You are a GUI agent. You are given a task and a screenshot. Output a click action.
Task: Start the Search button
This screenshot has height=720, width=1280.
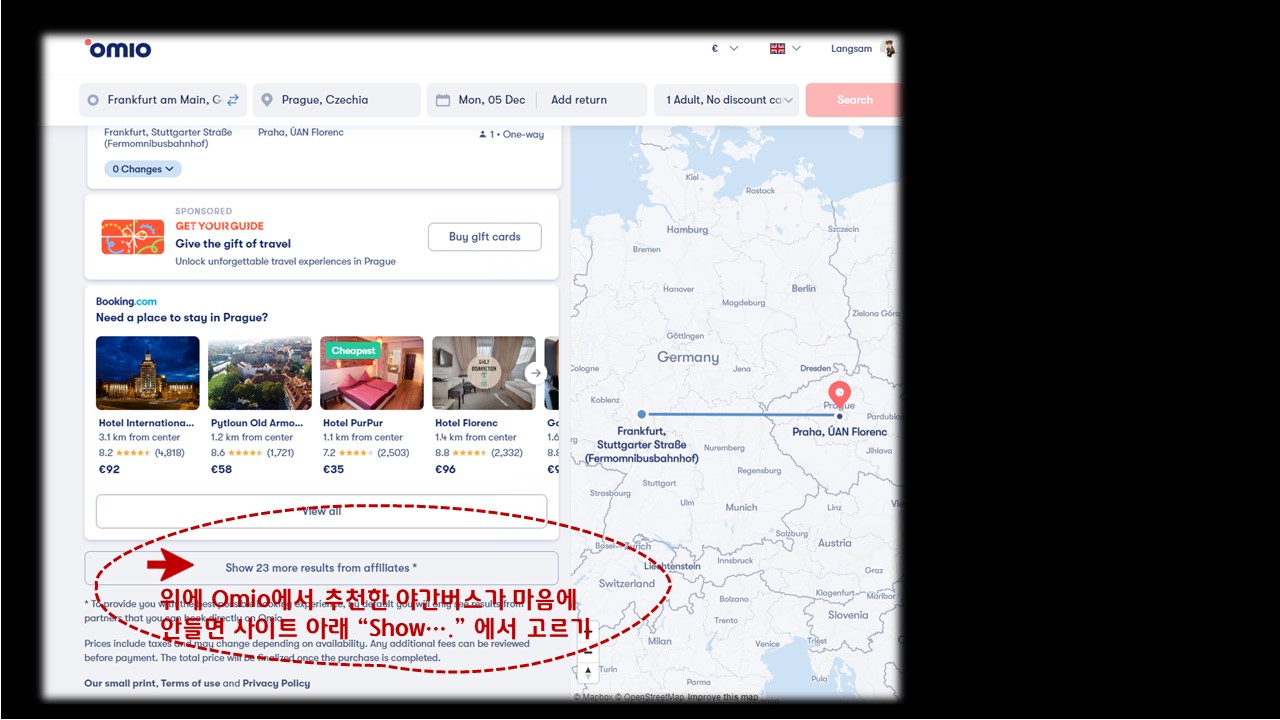853,100
